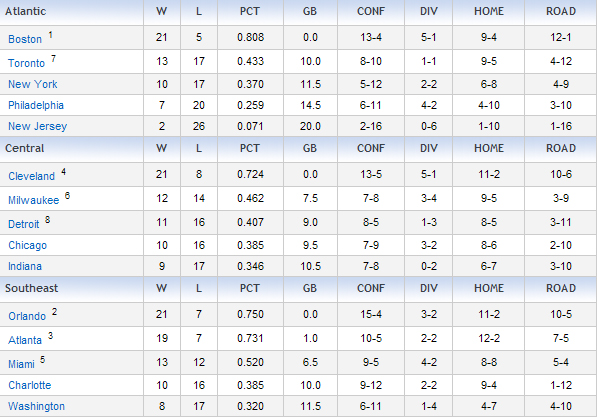Open the Washington team link
This screenshot has height=417, width=597.
(37, 406)
